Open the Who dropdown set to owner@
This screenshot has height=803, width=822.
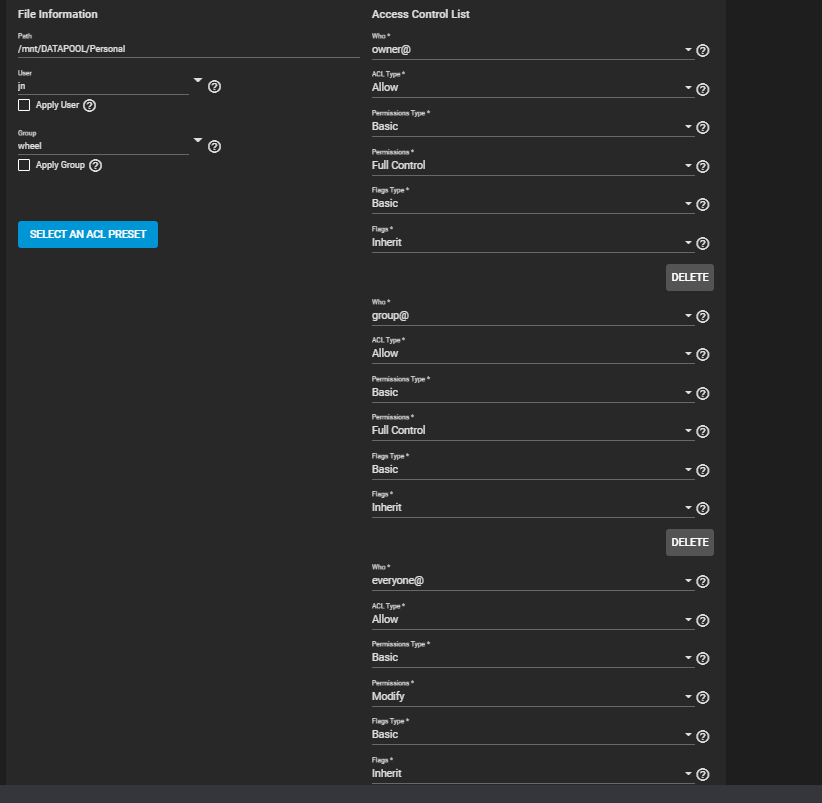[533, 50]
